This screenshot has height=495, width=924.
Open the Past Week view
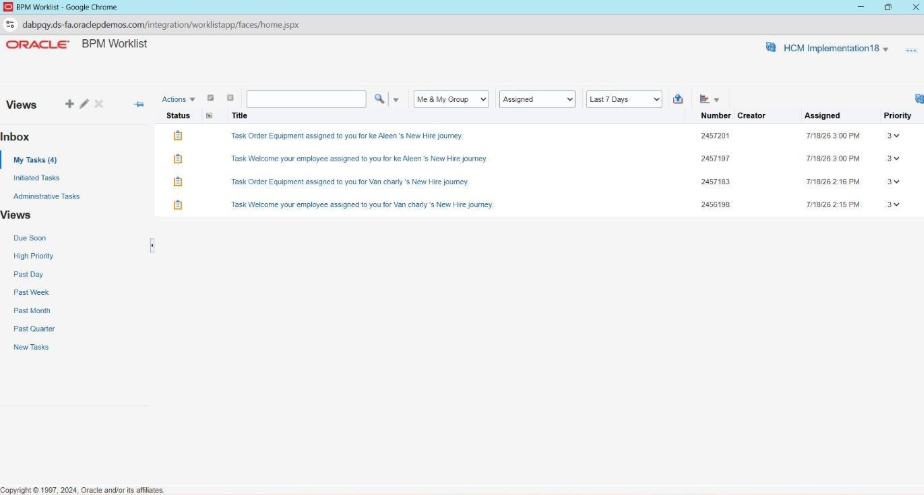coord(31,292)
